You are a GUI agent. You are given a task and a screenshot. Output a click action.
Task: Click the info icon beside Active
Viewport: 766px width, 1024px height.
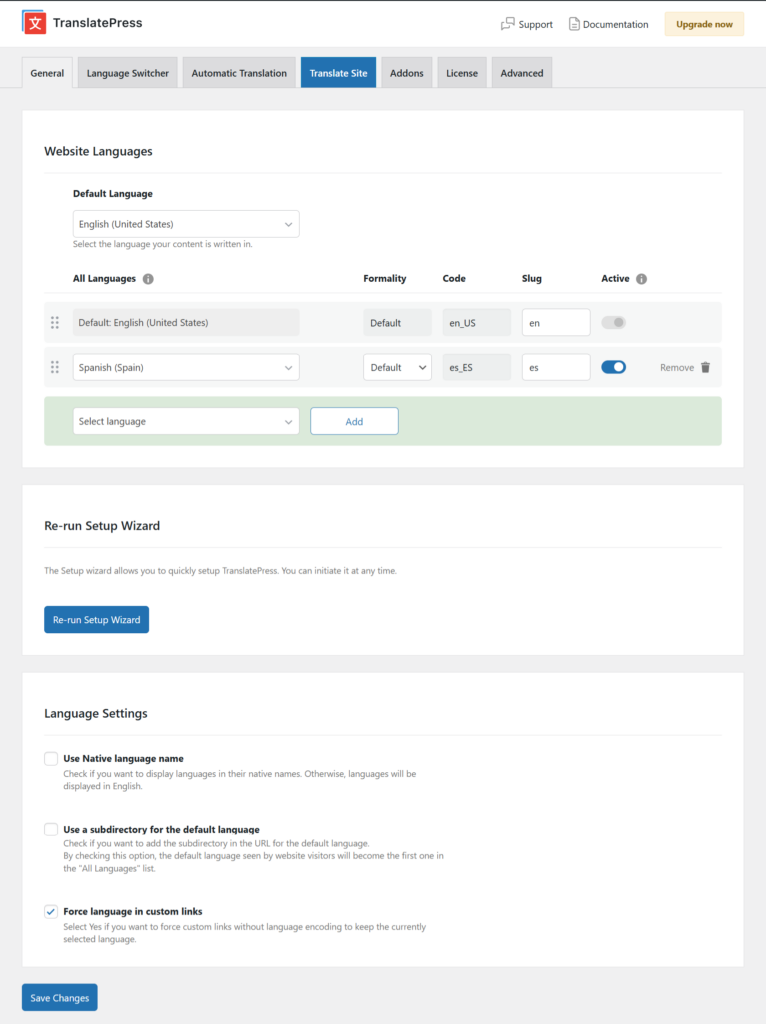(641, 279)
